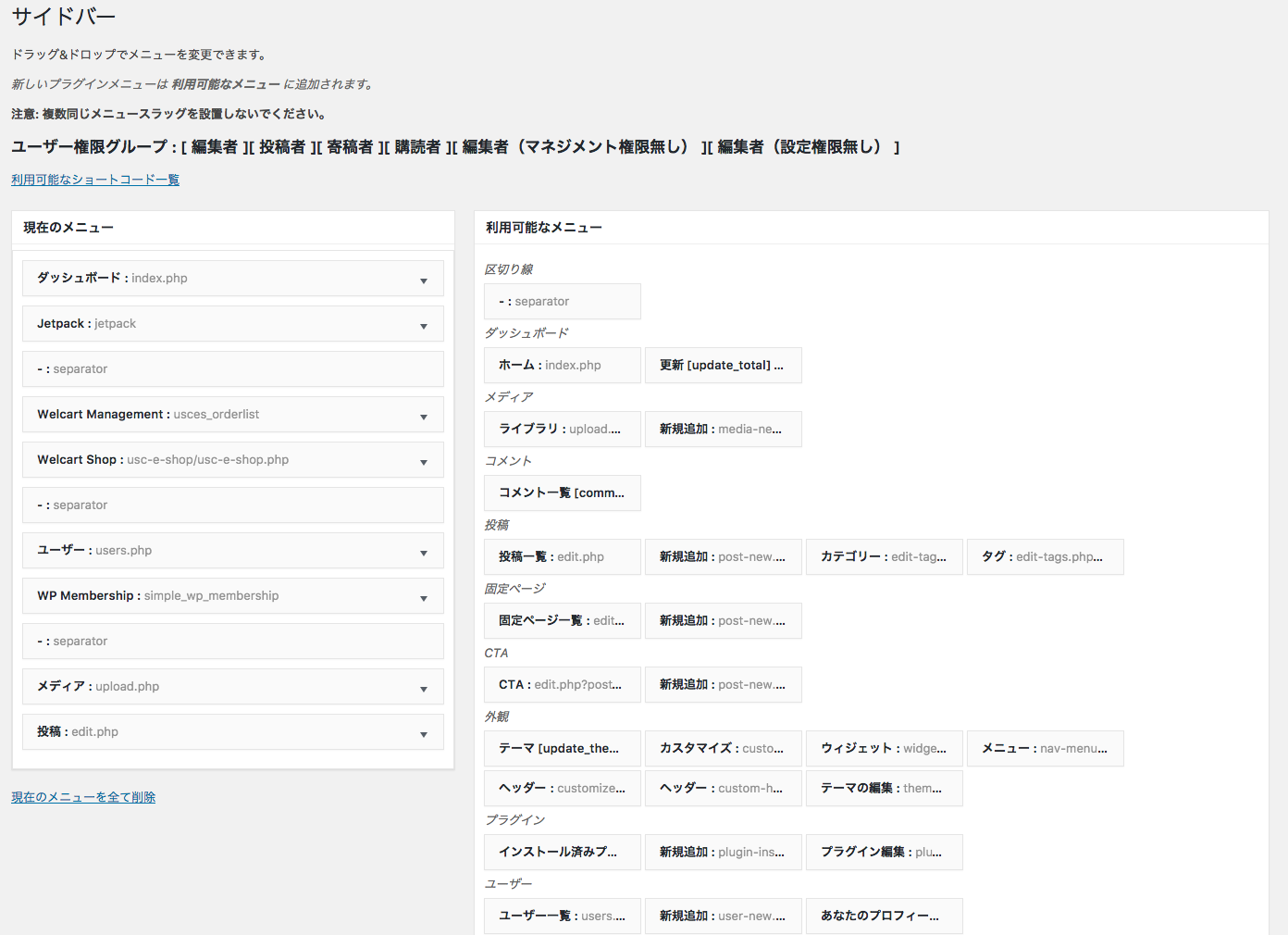Select the ホーム index.php available item
This screenshot has height=935, width=1288.
tap(562, 366)
